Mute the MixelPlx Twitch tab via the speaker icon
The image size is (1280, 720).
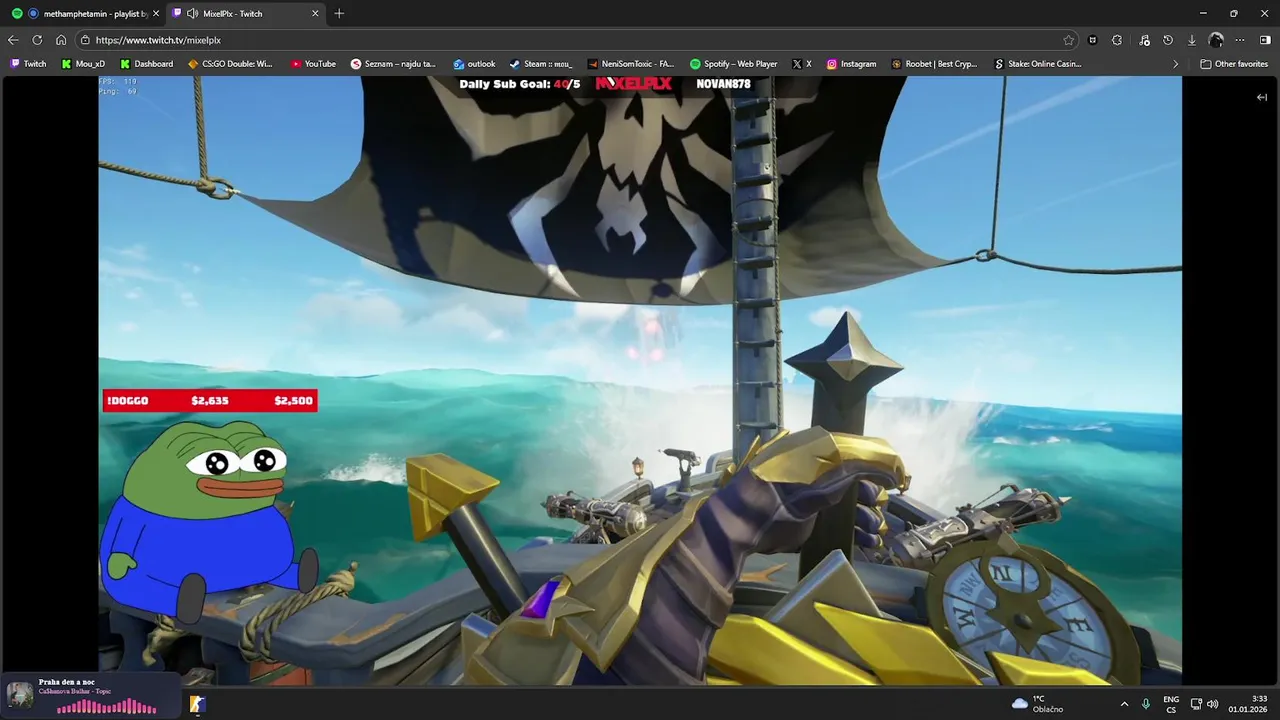click(x=192, y=14)
